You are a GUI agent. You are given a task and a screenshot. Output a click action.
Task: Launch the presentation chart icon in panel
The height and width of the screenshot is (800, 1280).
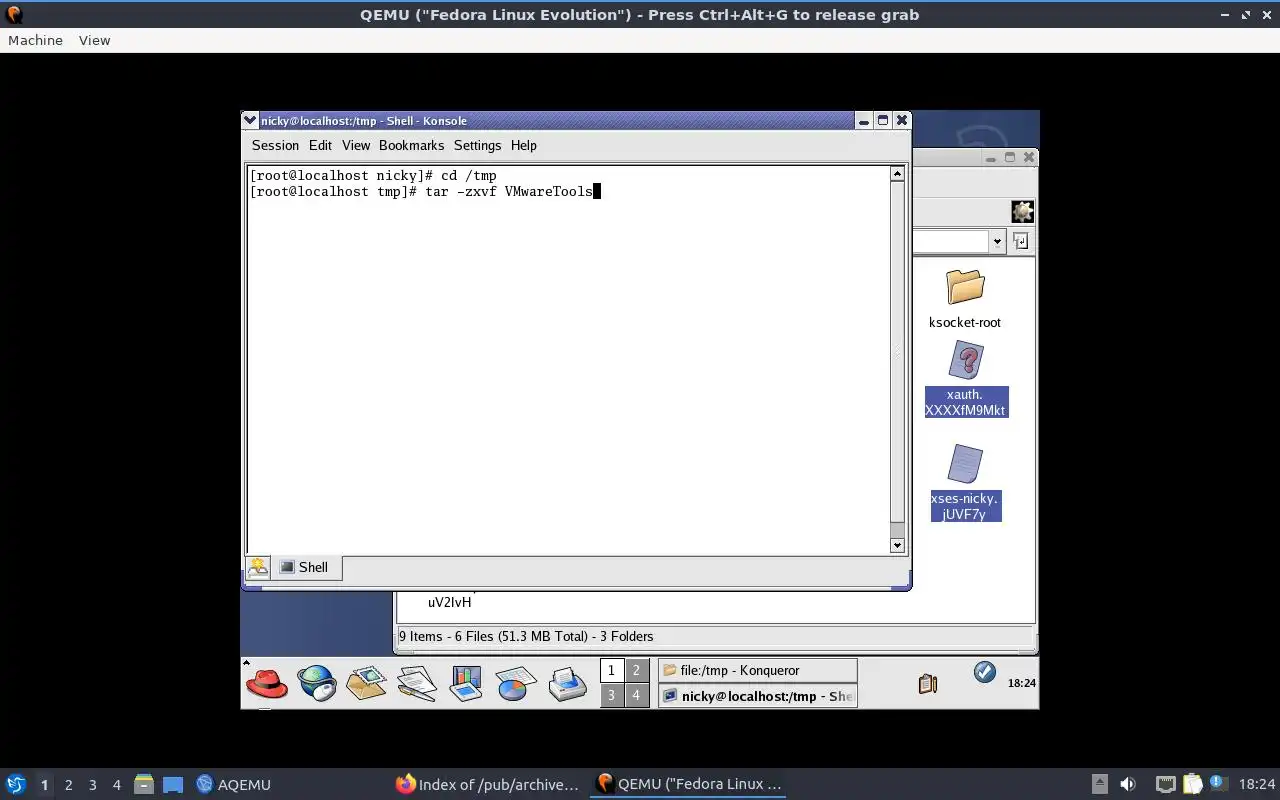click(466, 684)
